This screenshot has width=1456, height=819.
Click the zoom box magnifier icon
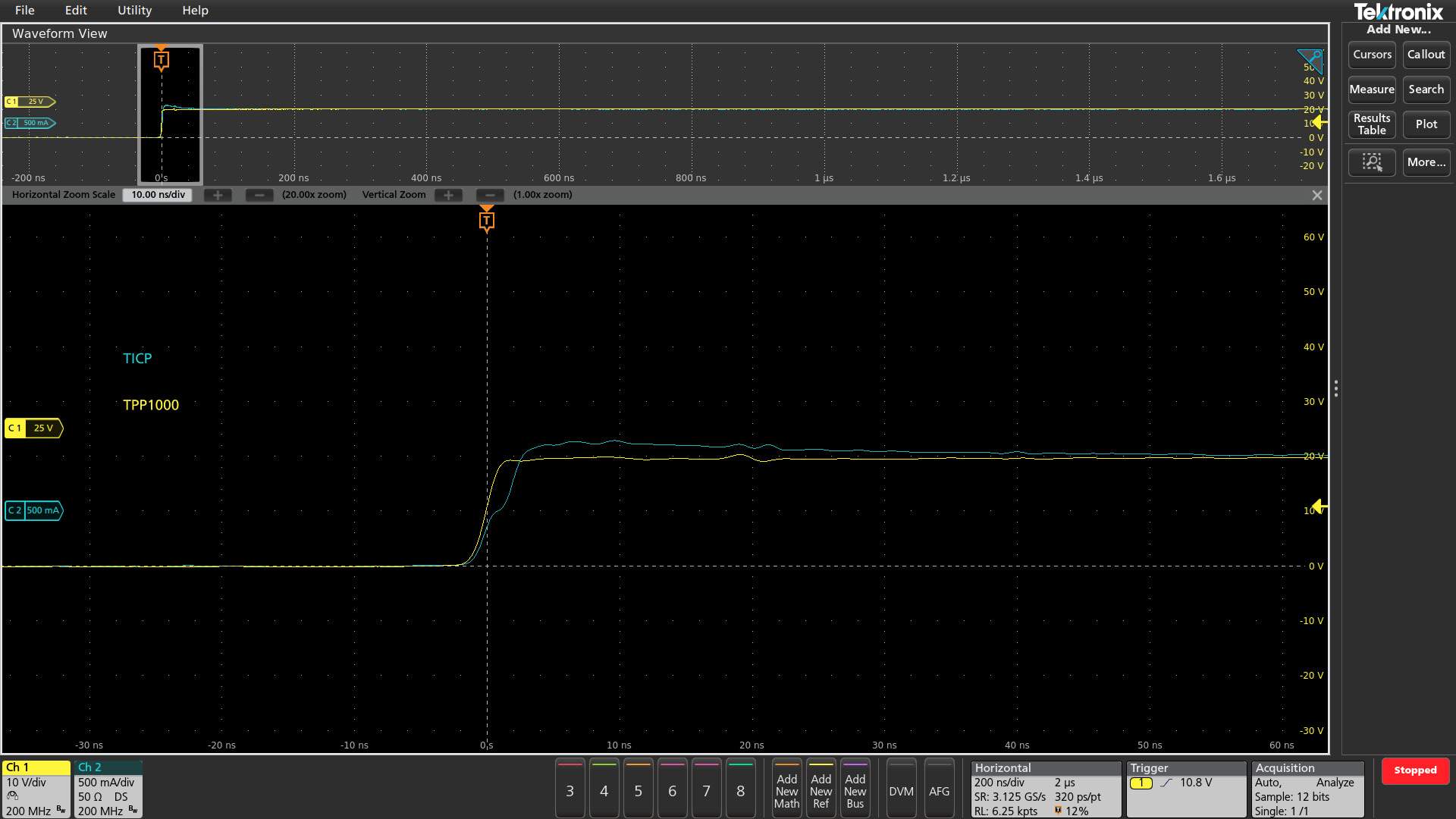(1372, 162)
